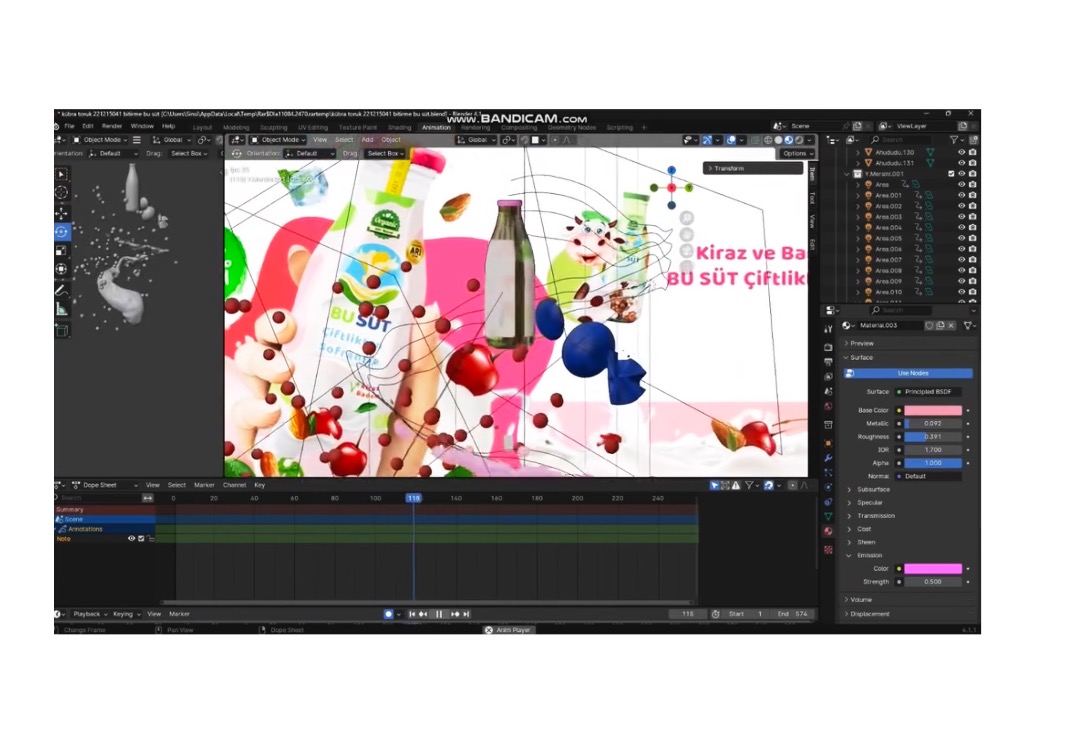The width and height of the screenshot is (1073, 750).
Task: Jump to the timeline start frame
Action: pos(412,615)
